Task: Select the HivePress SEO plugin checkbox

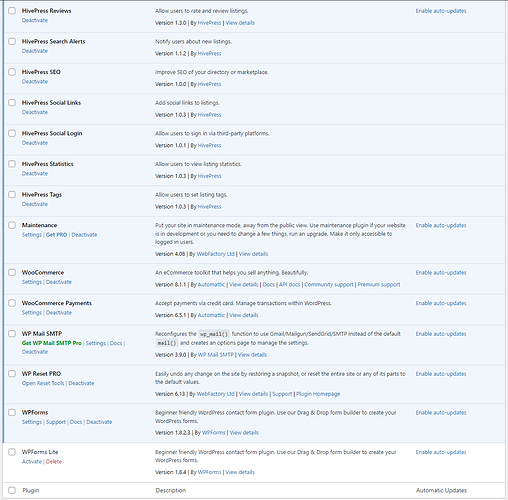Action: 12,72
